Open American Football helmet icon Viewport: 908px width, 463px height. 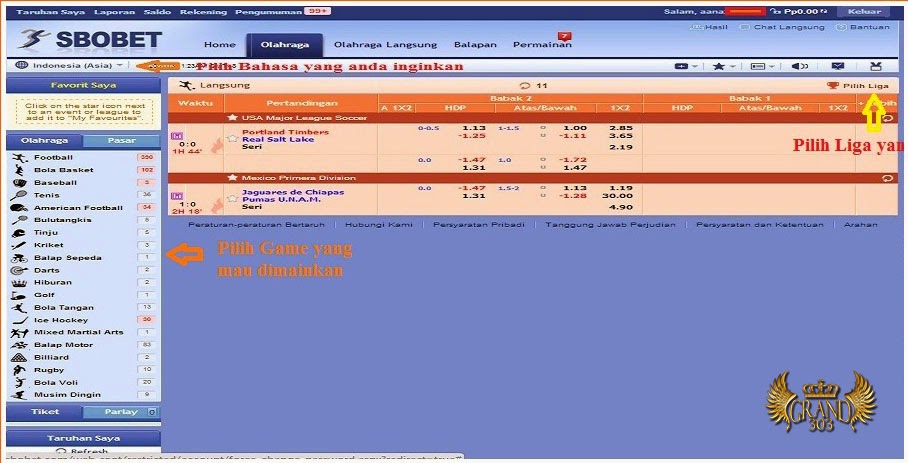[19, 208]
